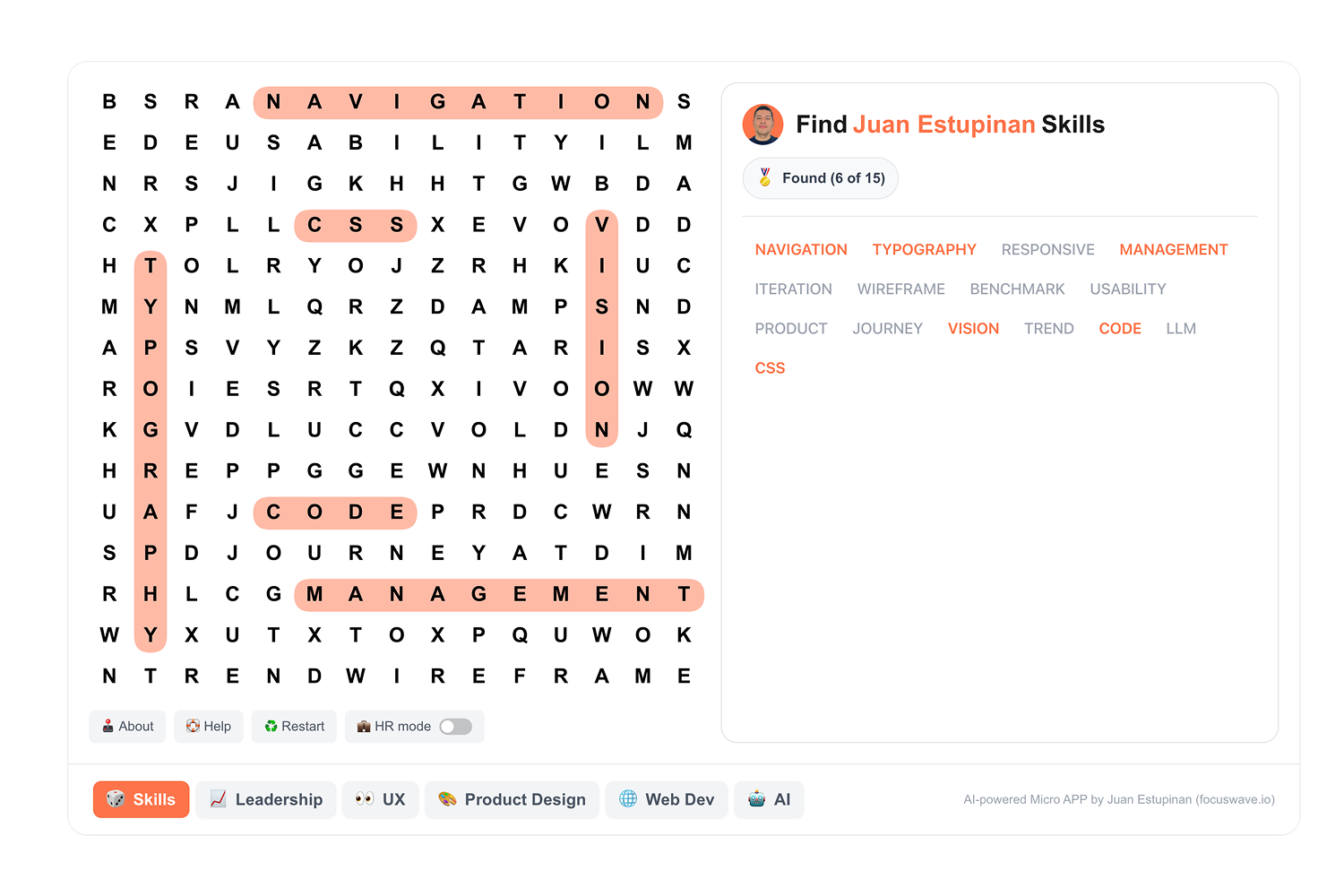Click the briefcase icon next to HR mode

click(364, 726)
